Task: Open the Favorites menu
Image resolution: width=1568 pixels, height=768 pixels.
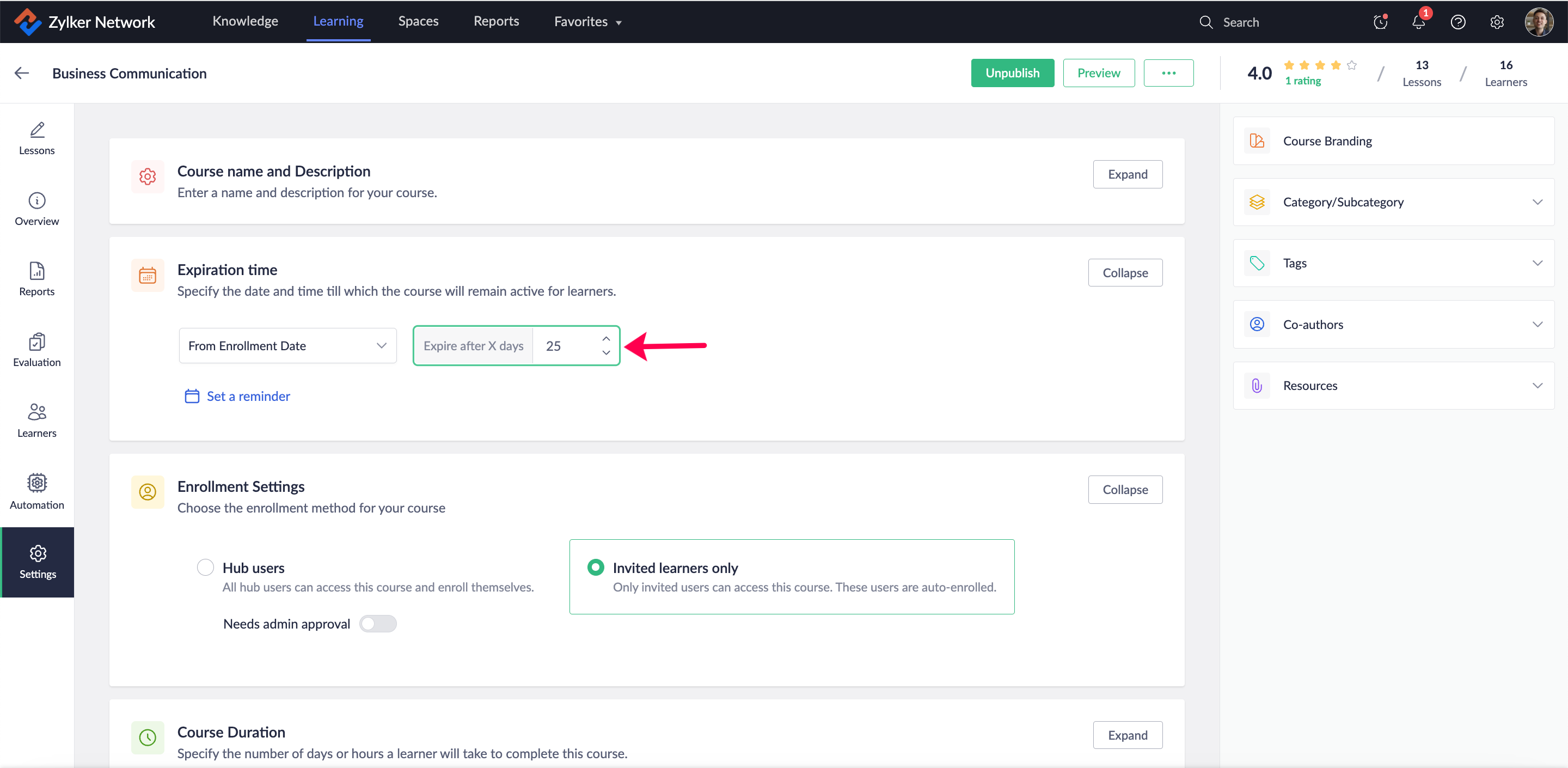Action: (x=587, y=22)
